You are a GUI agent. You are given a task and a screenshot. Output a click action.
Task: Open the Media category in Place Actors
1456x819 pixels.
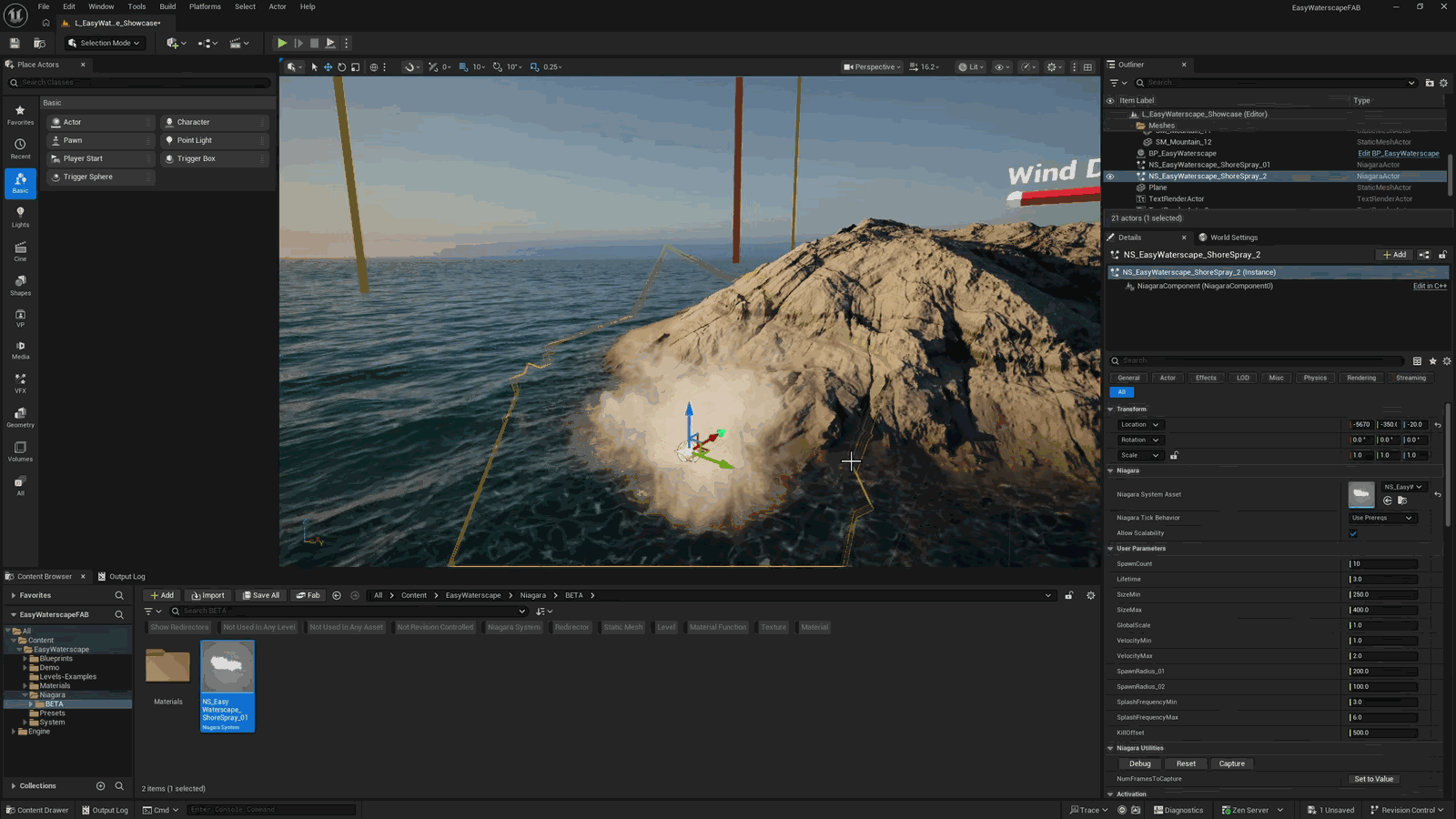coord(20,349)
